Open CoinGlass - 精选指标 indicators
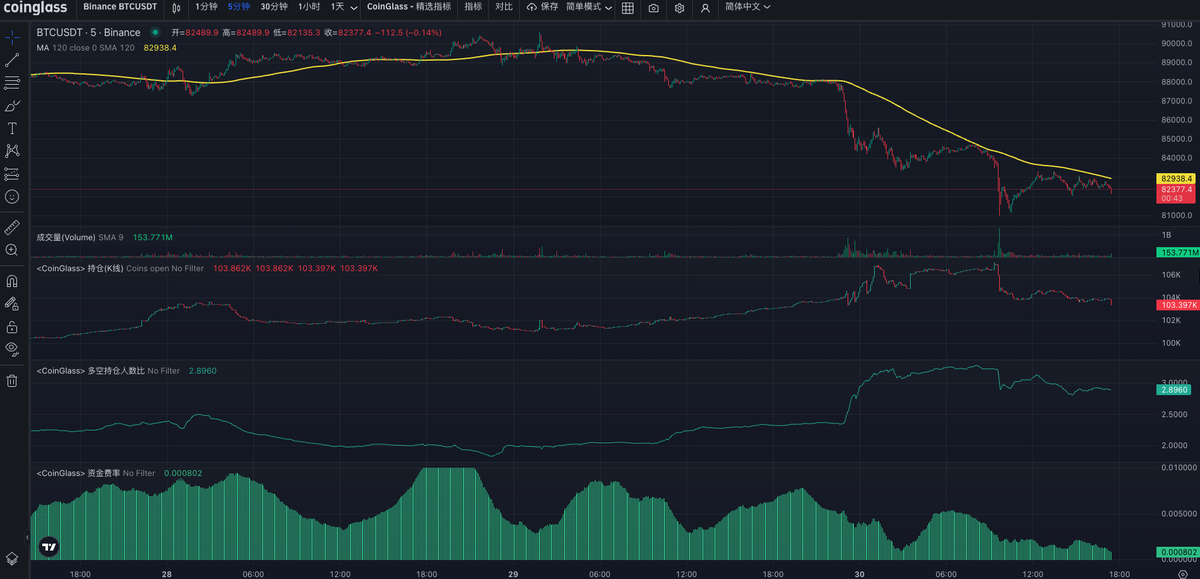The image size is (1200, 579). (409, 6)
